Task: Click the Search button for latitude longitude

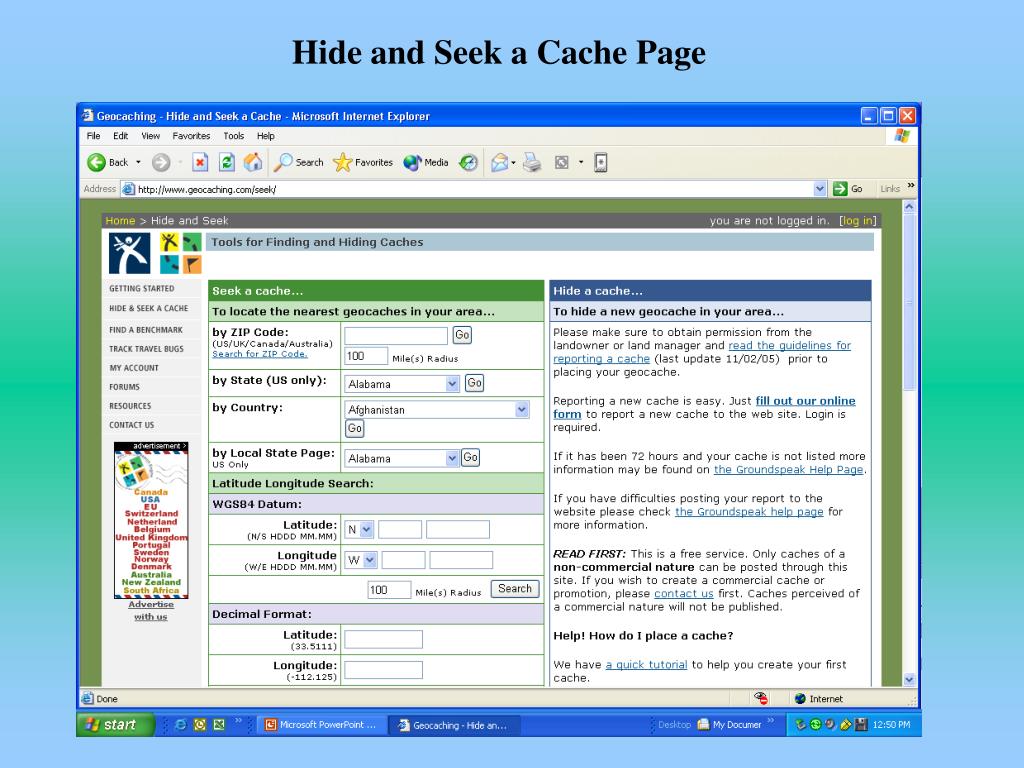Action: (x=515, y=588)
